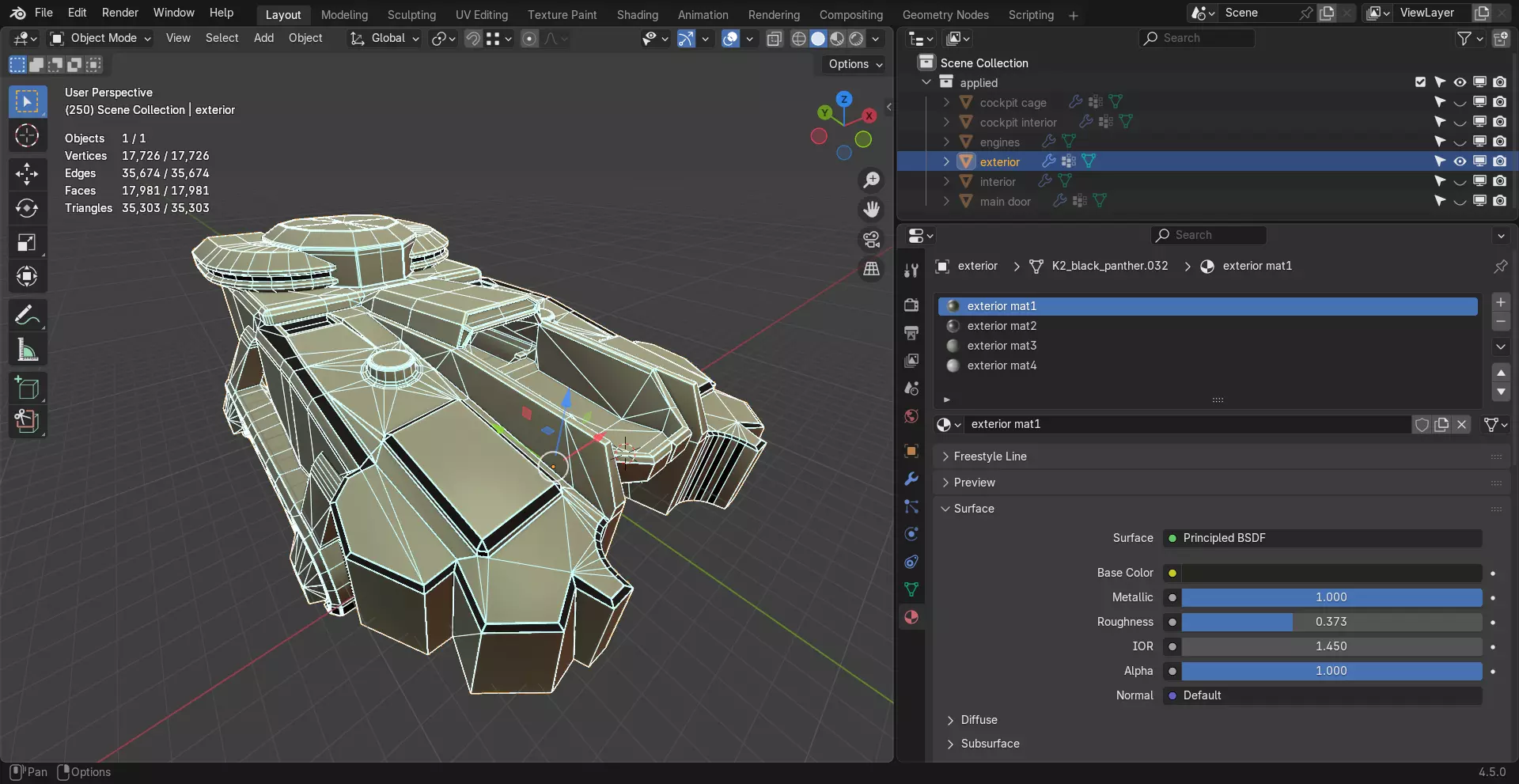
Task: Click the viewport zoom magnifier icon
Action: (871, 180)
